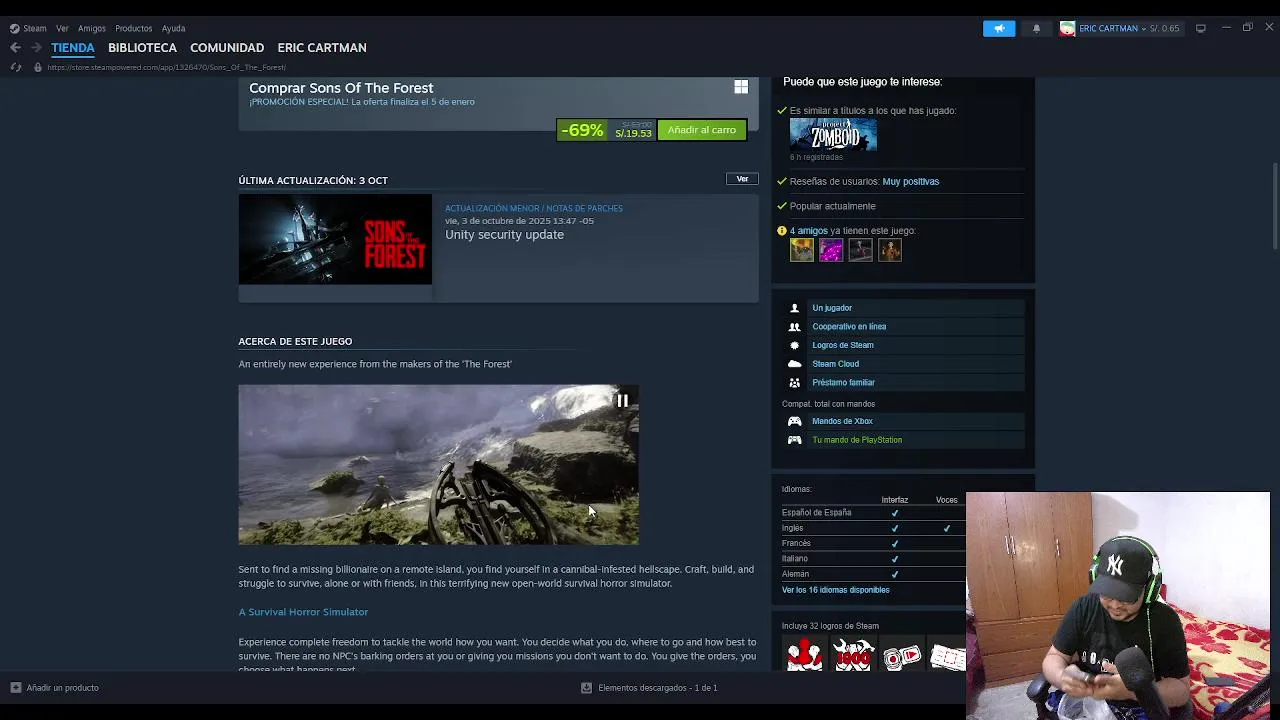This screenshot has width=1280, height=720.
Task: Open the Steam announcements megaphone button
Action: pyautogui.click(x=999, y=28)
